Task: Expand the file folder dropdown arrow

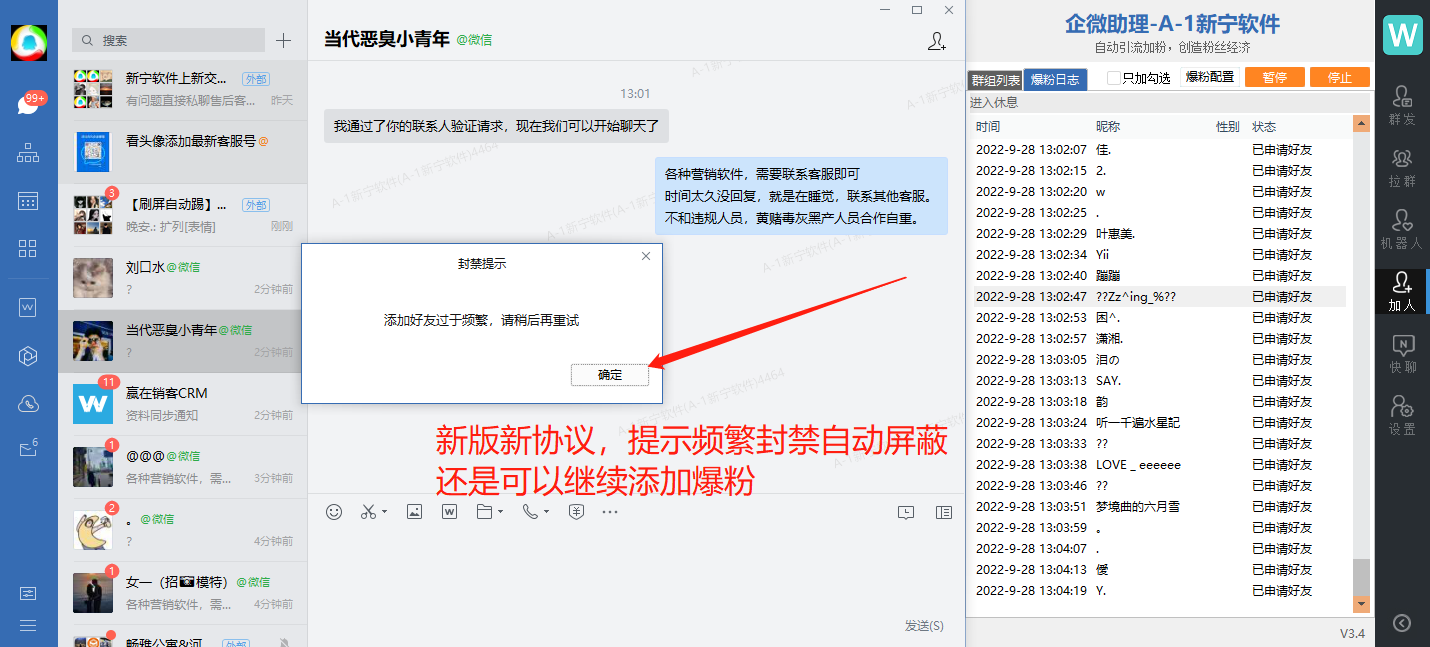Action: pos(500,512)
